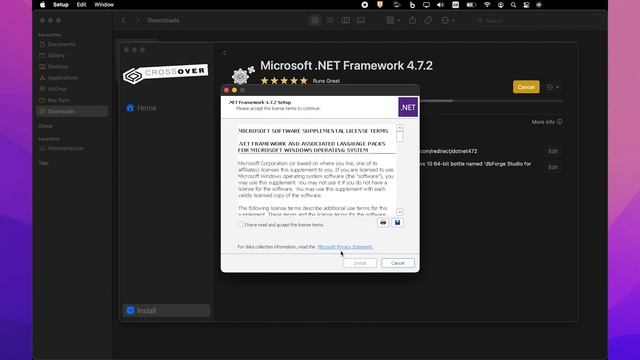The image size is (640, 360).
Task: Click Finder Share toolbar icon
Action: (x=413, y=20)
